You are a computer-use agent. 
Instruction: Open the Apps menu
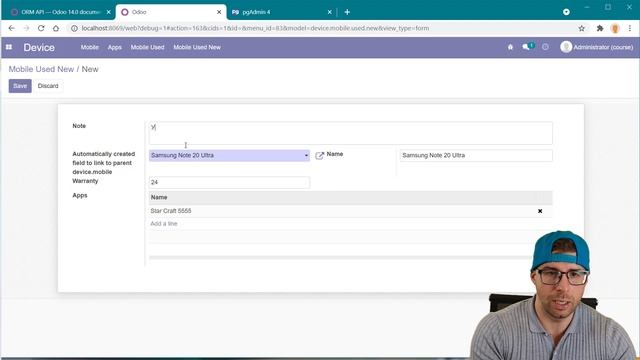click(x=115, y=47)
